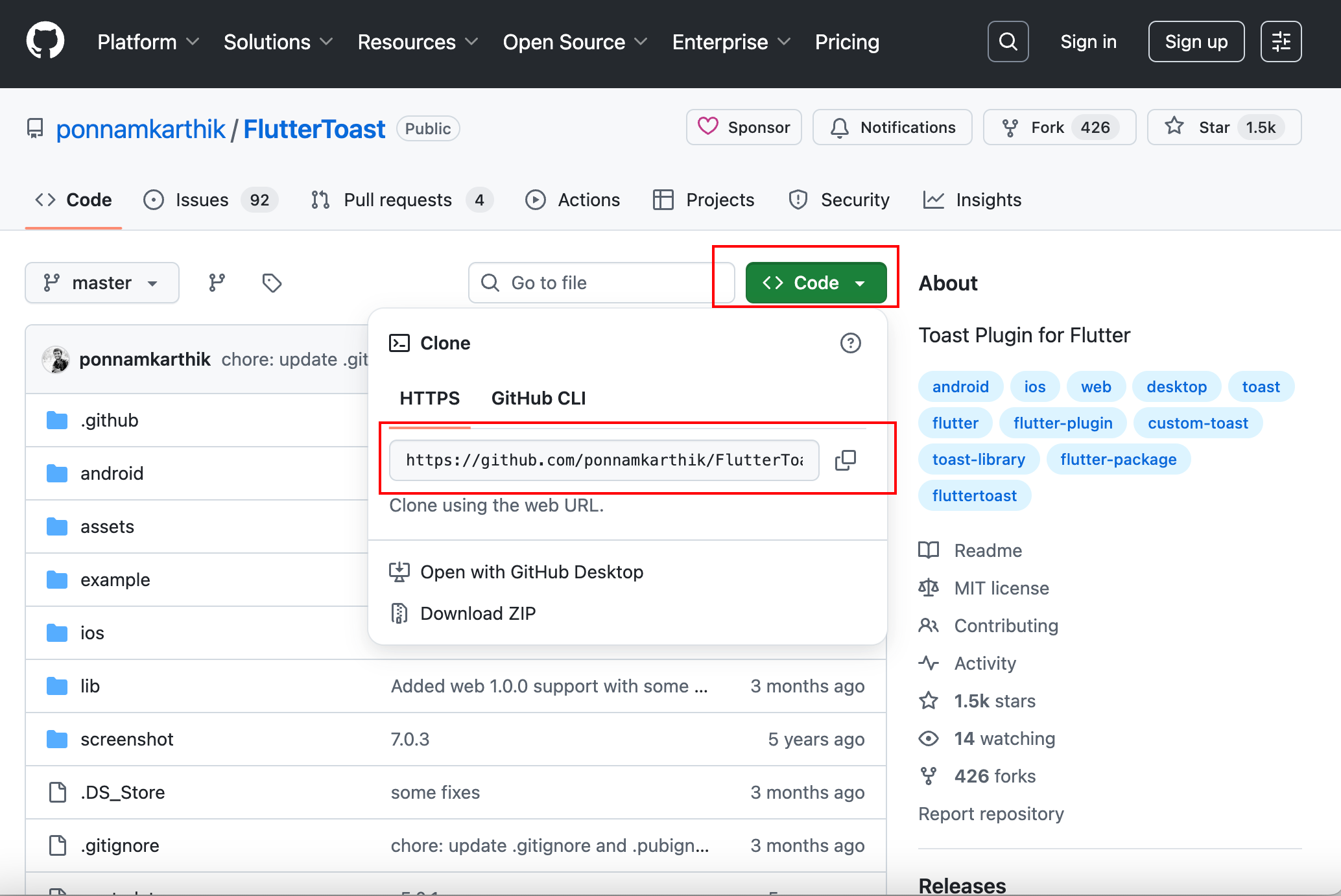Switch to the GitHub CLI tab
This screenshot has width=1341, height=896.
pos(538,398)
